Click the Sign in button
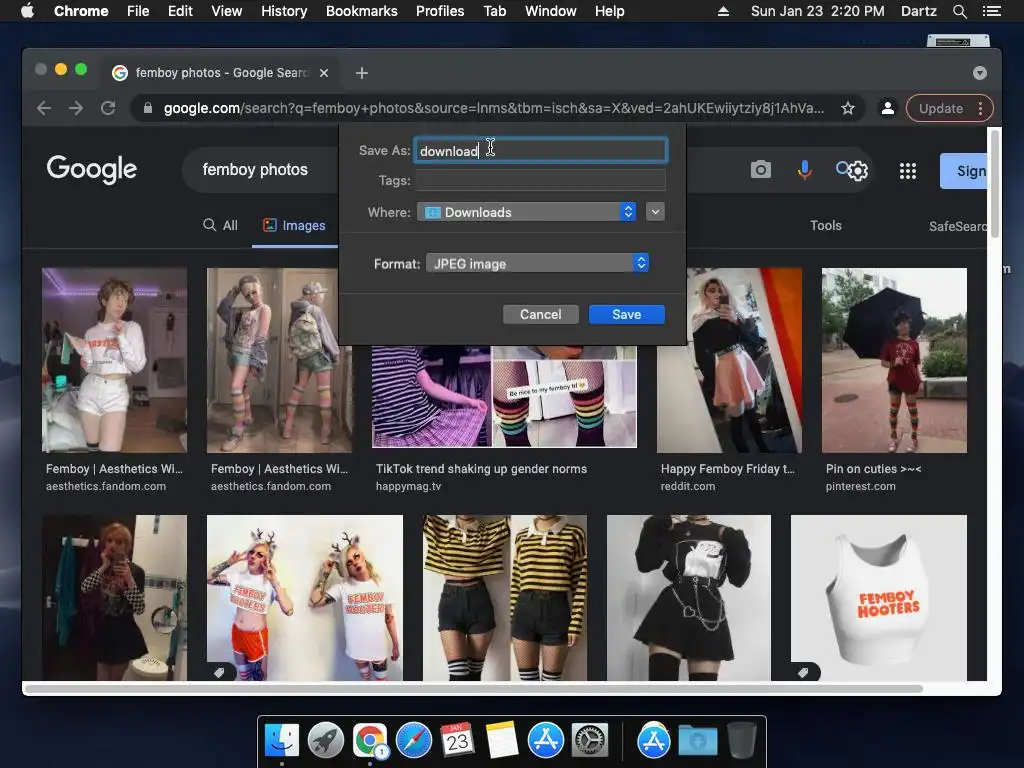Screen dimensions: 1024x768 pos(963,171)
